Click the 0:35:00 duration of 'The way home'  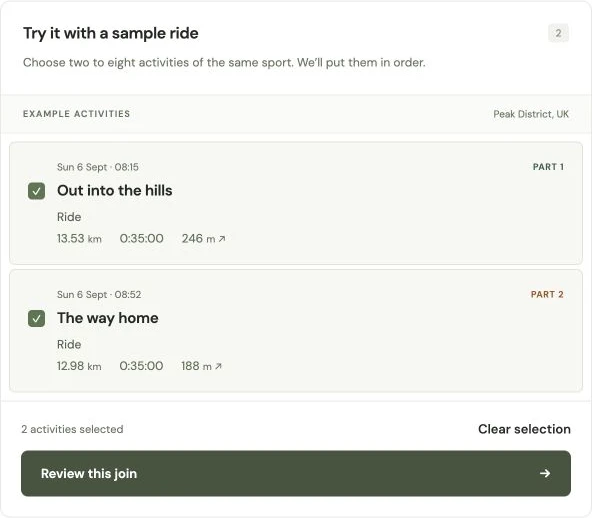coord(141,366)
